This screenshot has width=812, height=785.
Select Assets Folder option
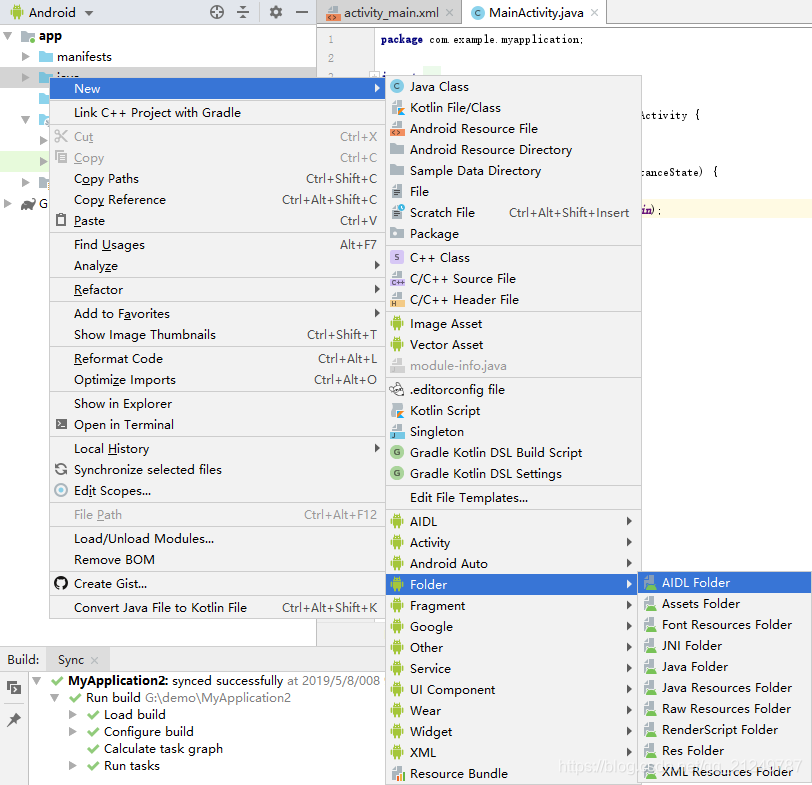[x=724, y=604]
